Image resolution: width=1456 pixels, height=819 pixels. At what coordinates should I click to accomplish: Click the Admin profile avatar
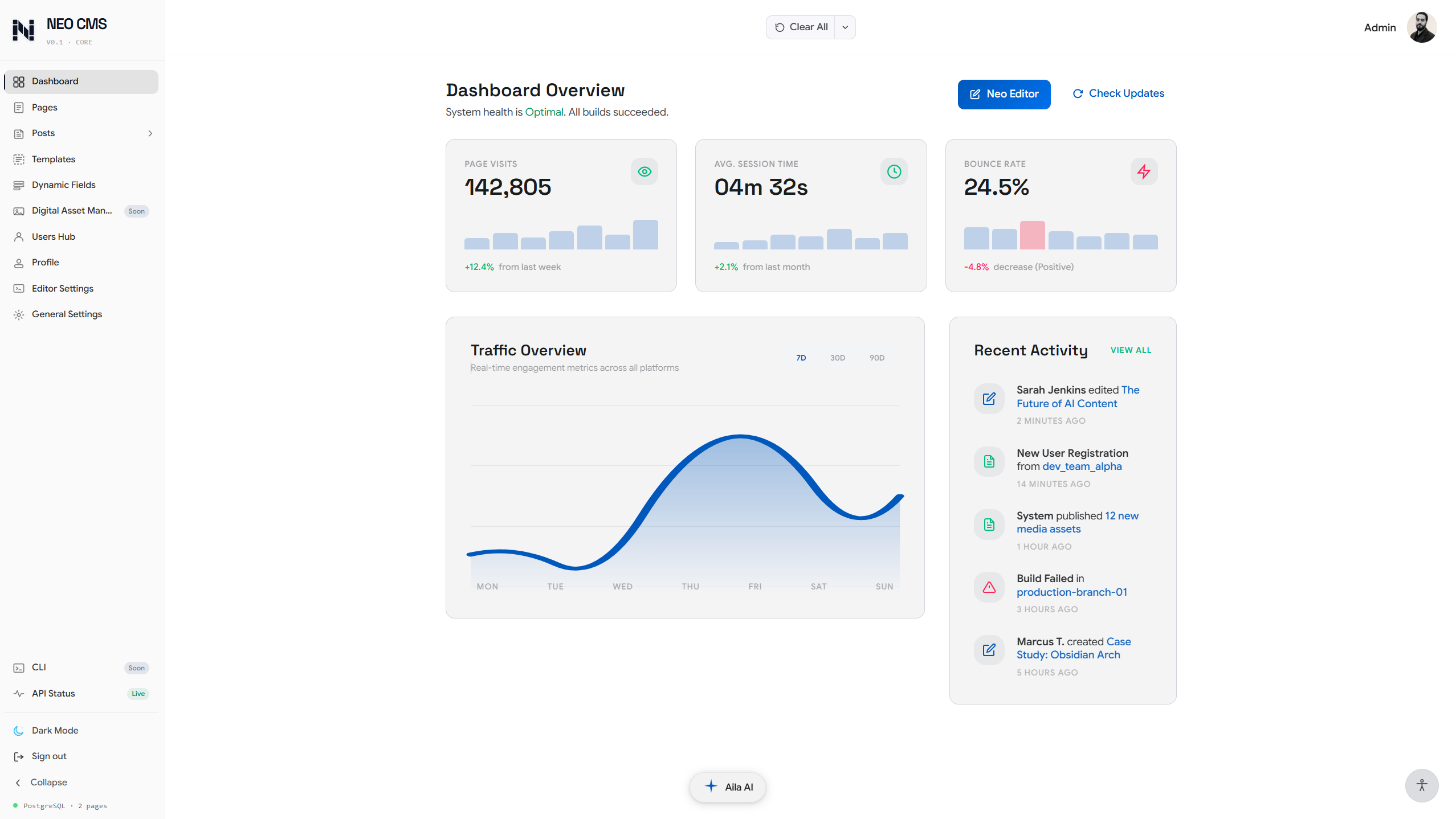(1421, 27)
